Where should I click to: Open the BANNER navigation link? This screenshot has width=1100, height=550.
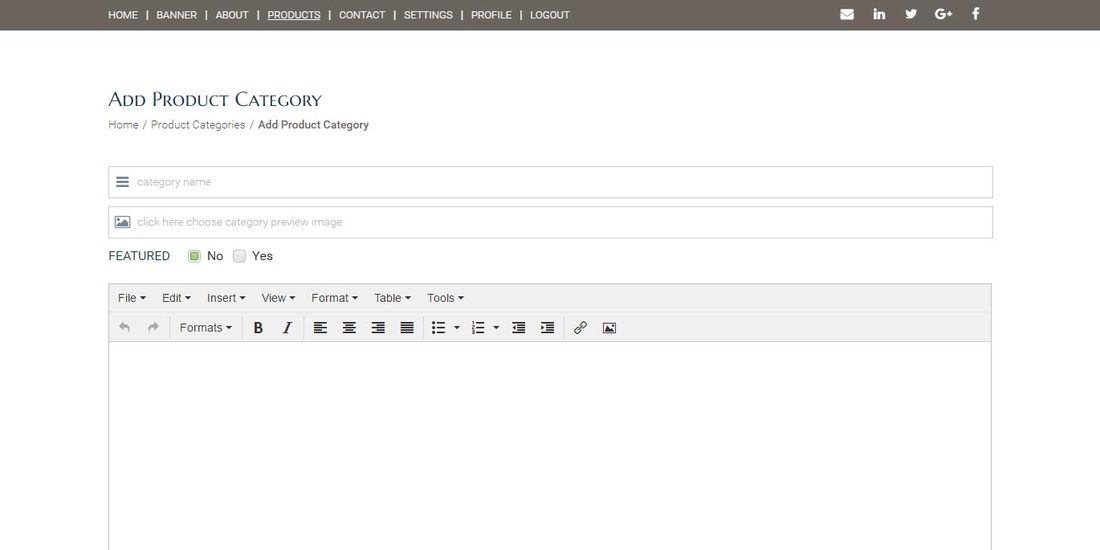click(176, 15)
